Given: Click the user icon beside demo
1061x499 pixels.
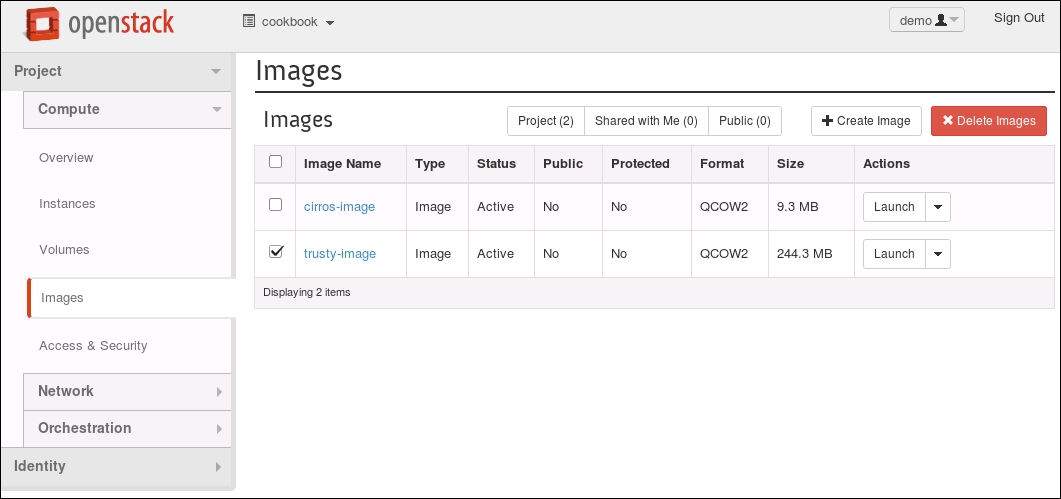Looking at the screenshot, I should point(940,21).
